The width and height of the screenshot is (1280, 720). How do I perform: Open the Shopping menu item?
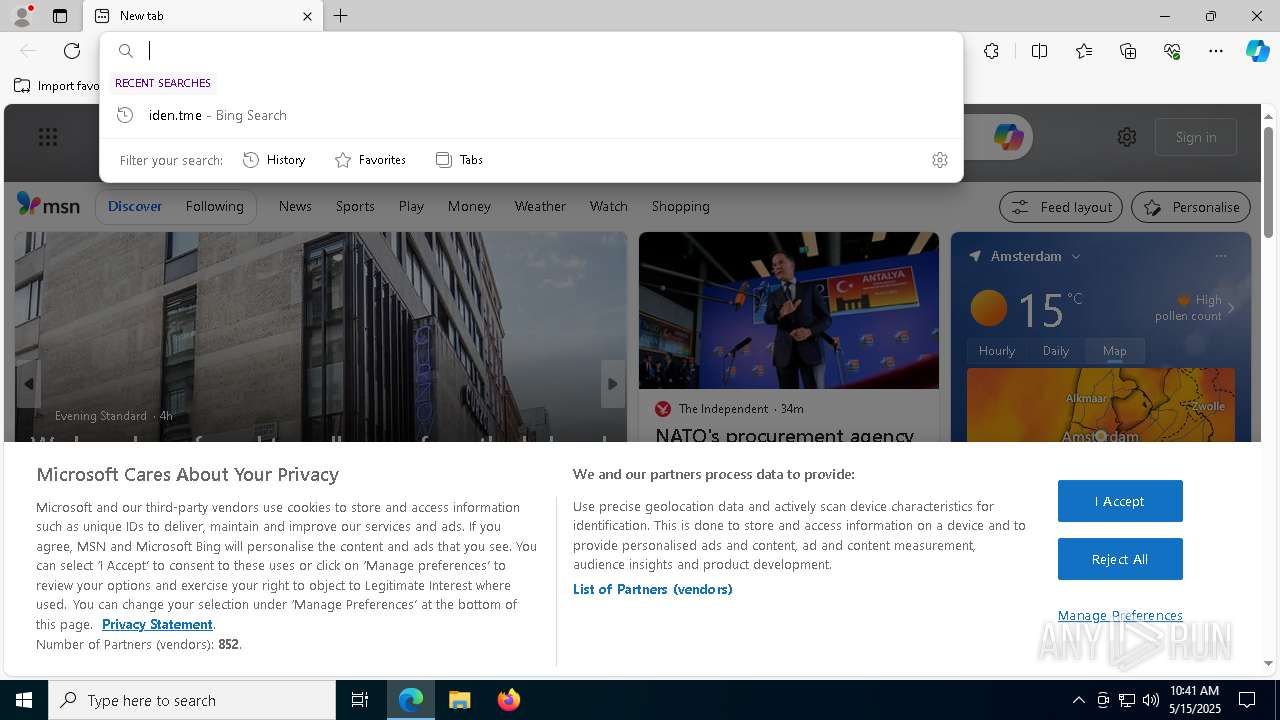pos(680,206)
